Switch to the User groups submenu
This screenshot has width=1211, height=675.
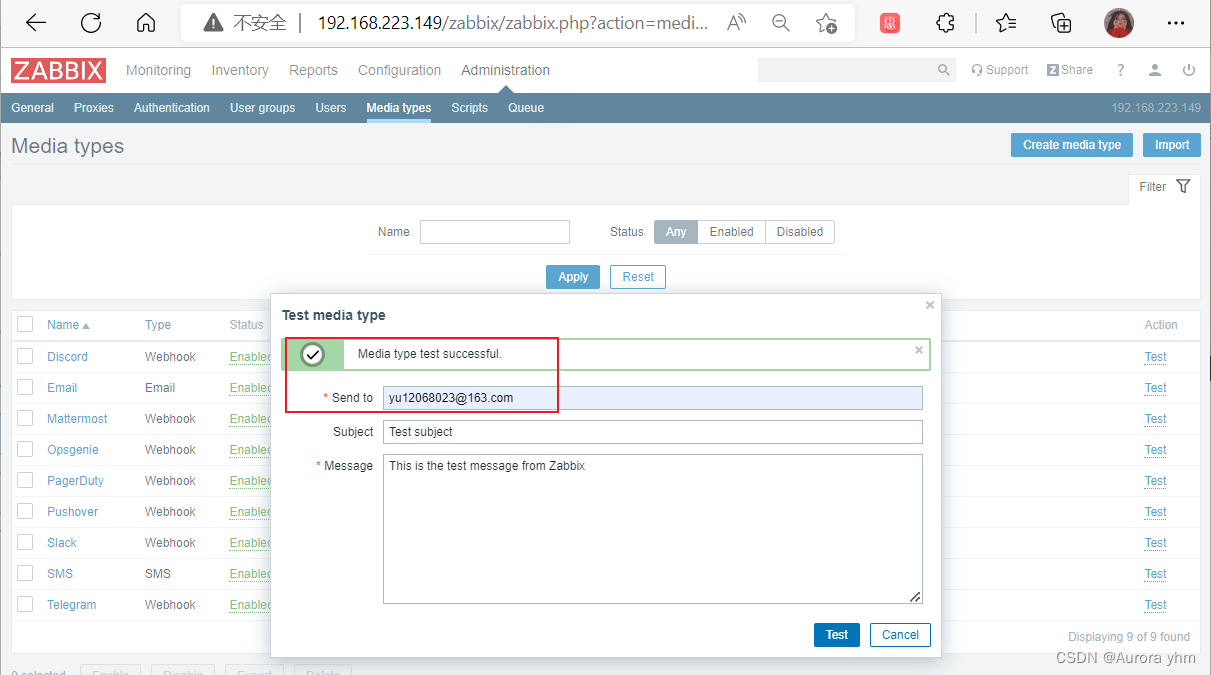coord(262,108)
